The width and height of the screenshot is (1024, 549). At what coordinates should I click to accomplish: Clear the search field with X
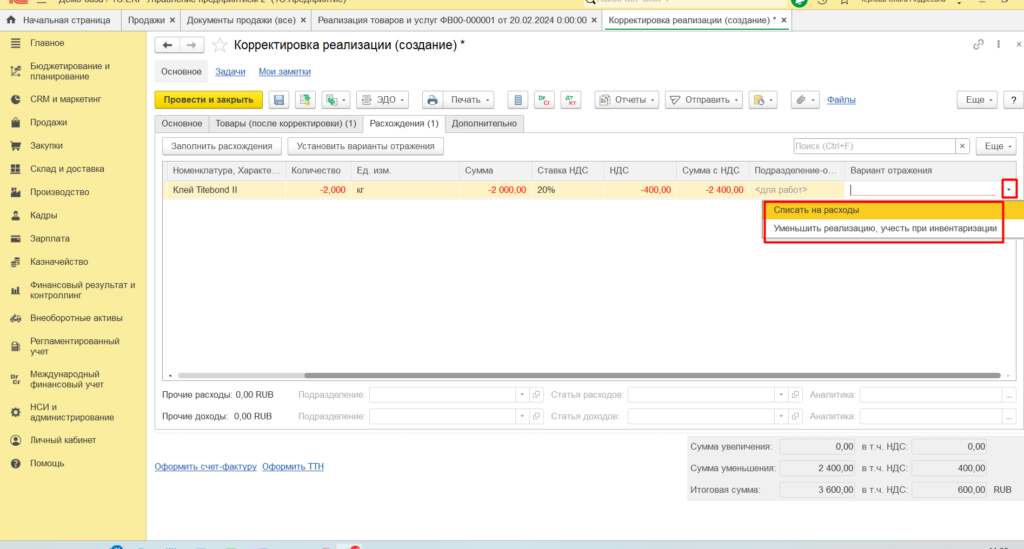point(962,146)
